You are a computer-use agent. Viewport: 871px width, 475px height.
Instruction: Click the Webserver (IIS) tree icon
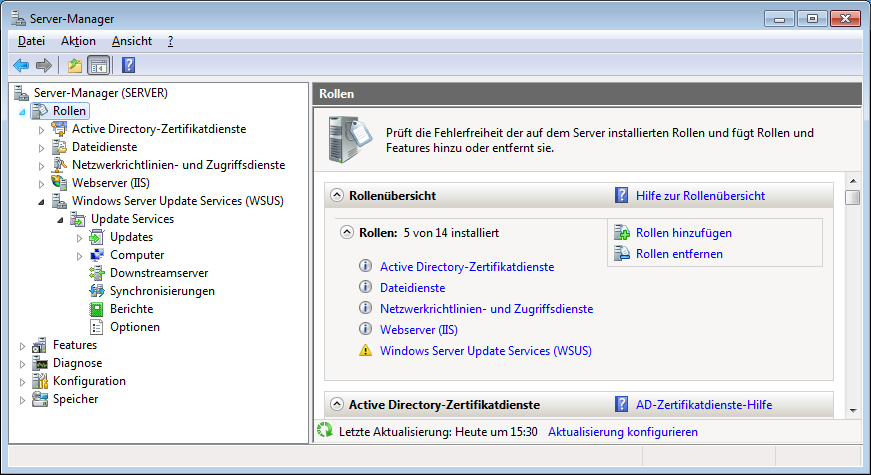click(59, 183)
